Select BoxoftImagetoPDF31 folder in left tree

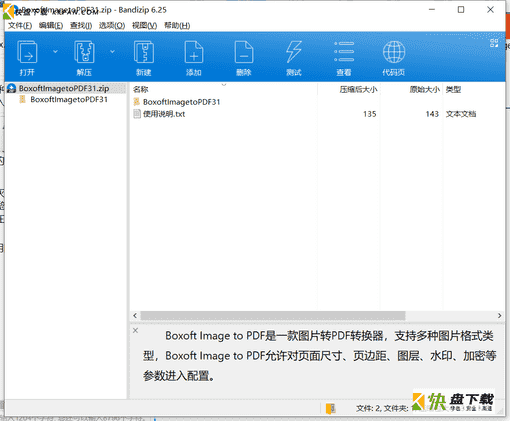[x=69, y=99]
